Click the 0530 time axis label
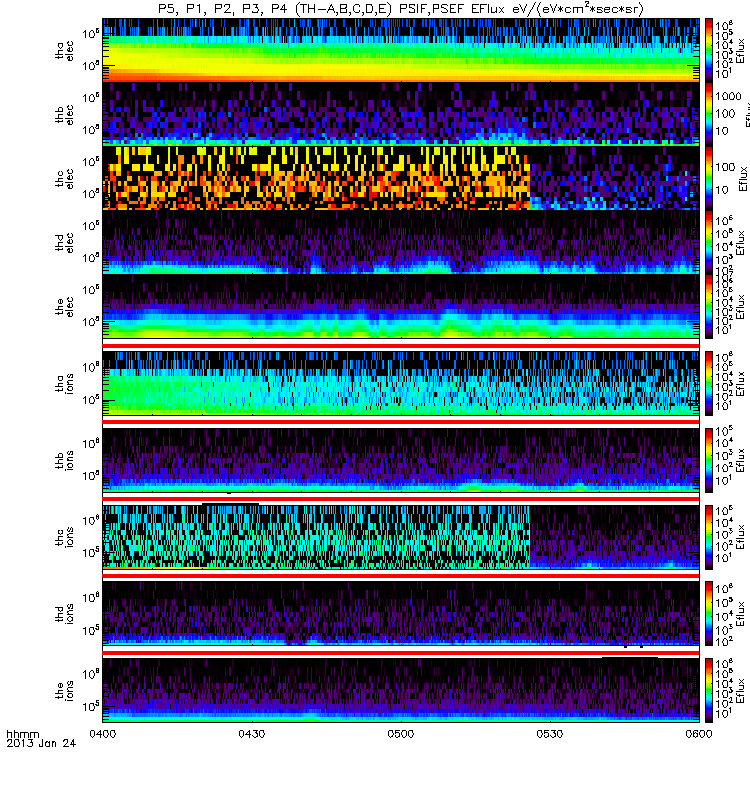Image resolution: width=750 pixels, height=800 pixels. point(550,734)
